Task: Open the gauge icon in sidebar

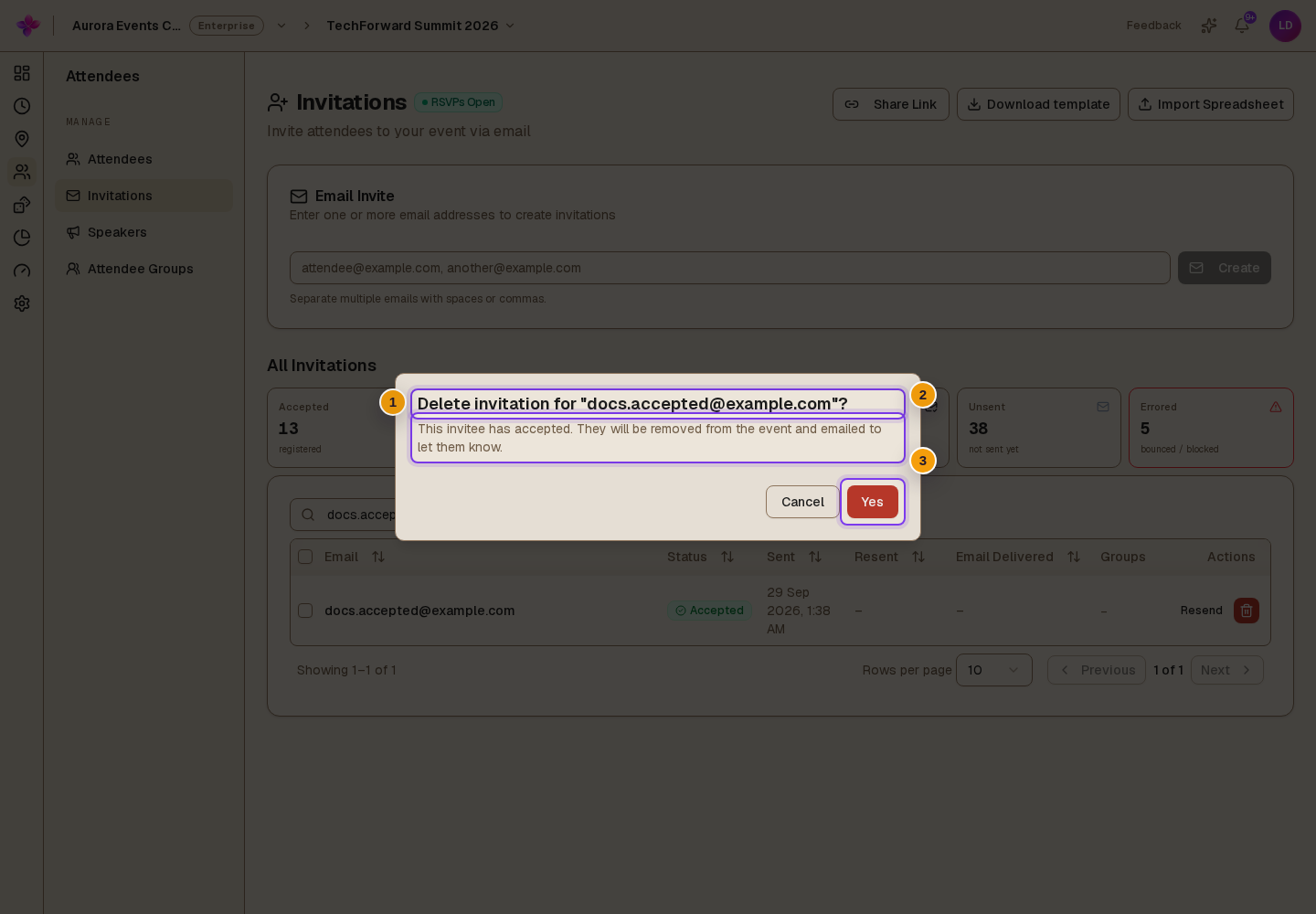Action: click(x=22, y=271)
